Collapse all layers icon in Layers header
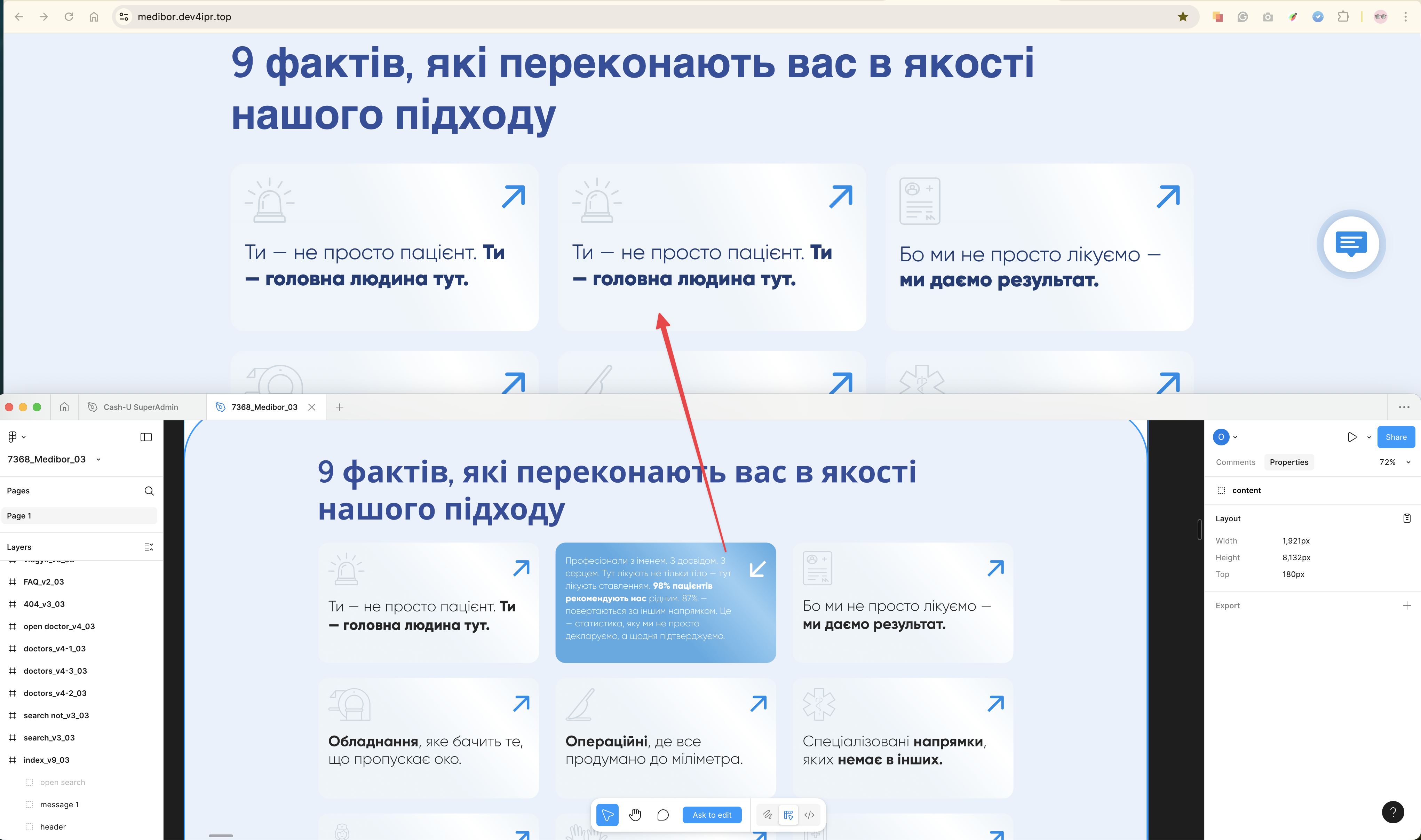The width and height of the screenshot is (1421, 840). pyautogui.click(x=148, y=547)
